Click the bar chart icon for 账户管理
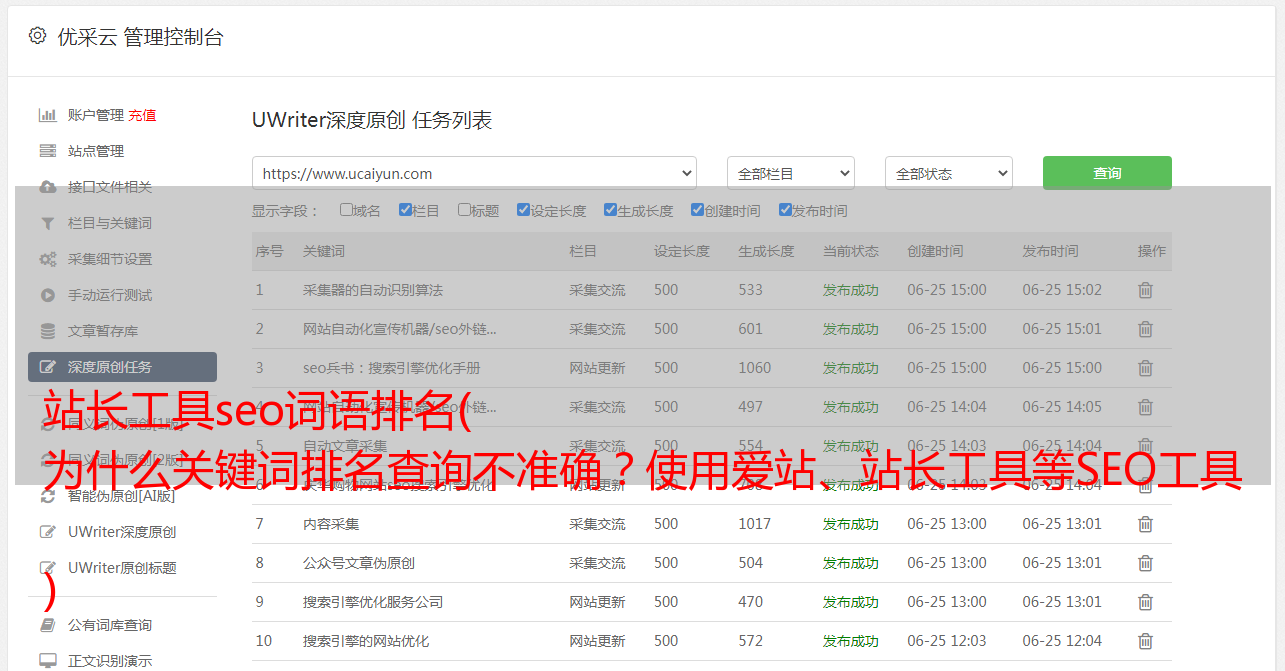The width and height of the screenshot is (1285, 671). pyautogui.click(x=47, y=115)
